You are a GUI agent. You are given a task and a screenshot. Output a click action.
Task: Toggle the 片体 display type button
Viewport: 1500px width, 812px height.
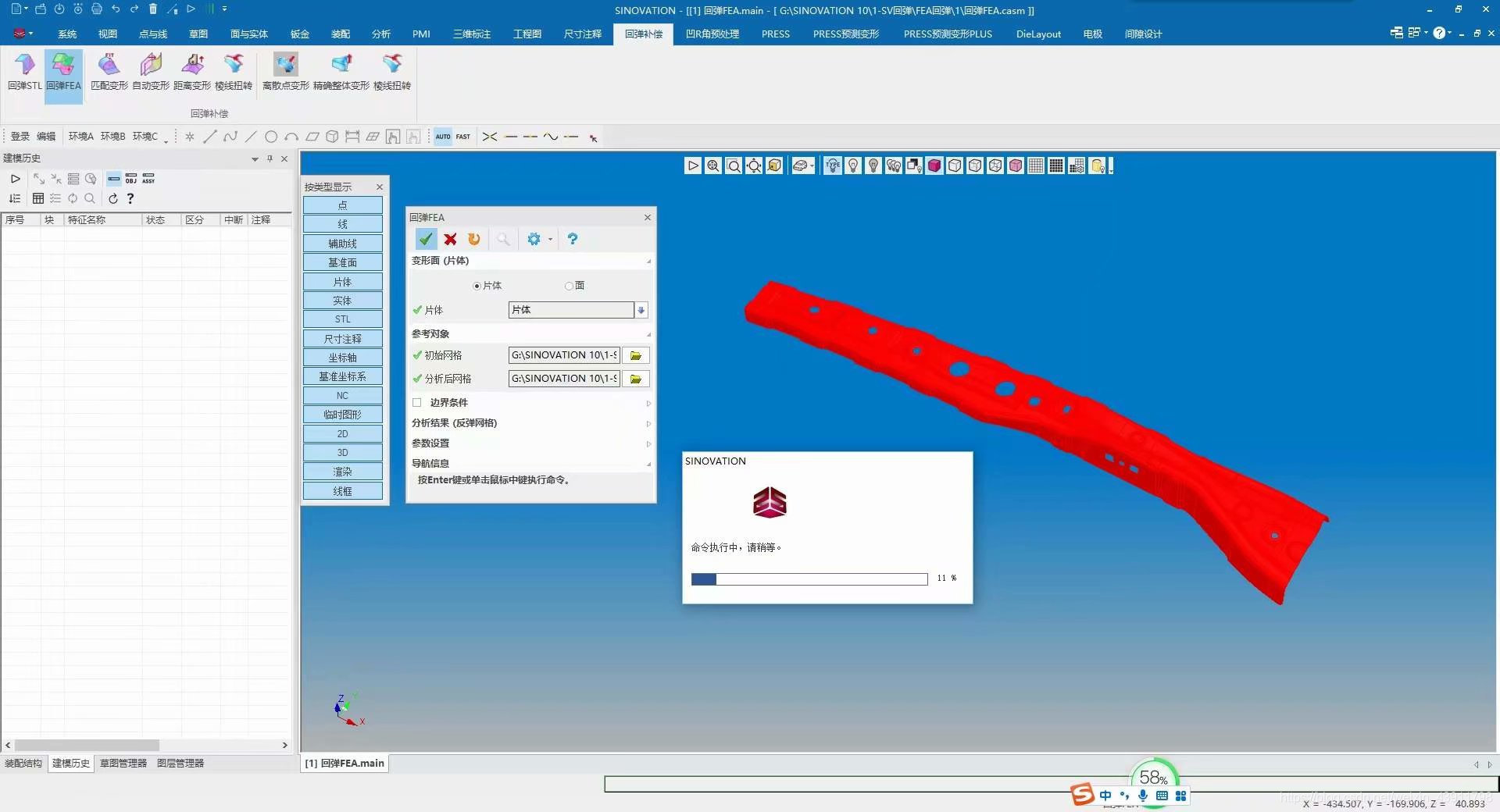343,281
